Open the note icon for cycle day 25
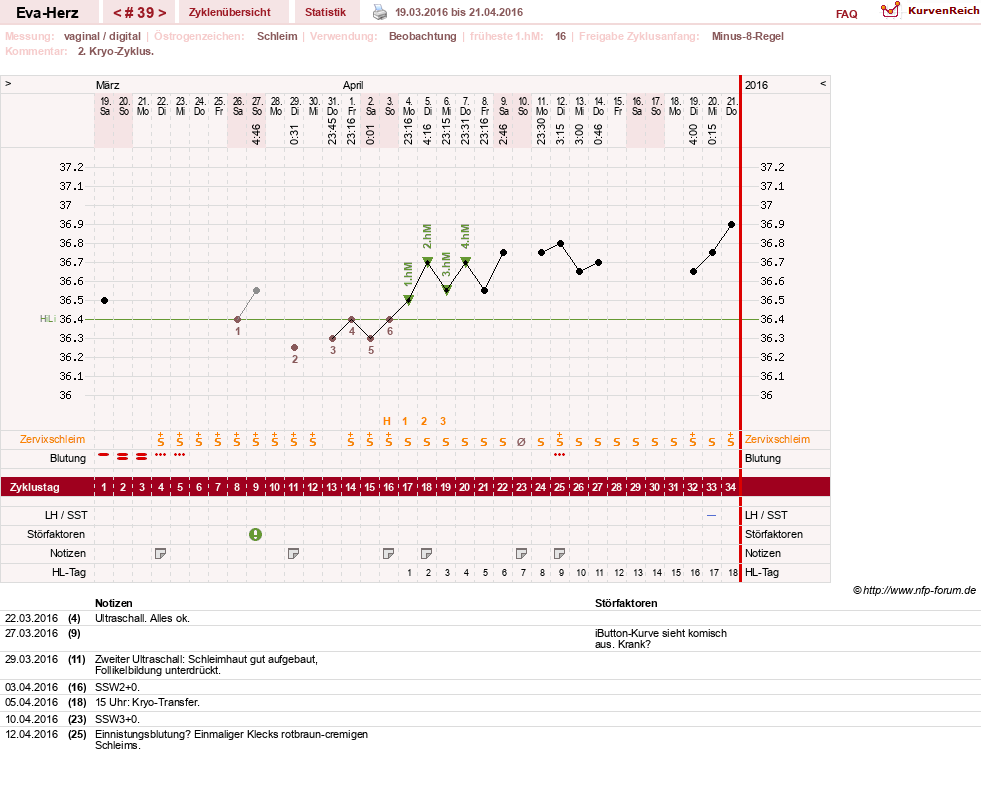 click(x=559, y=554)
